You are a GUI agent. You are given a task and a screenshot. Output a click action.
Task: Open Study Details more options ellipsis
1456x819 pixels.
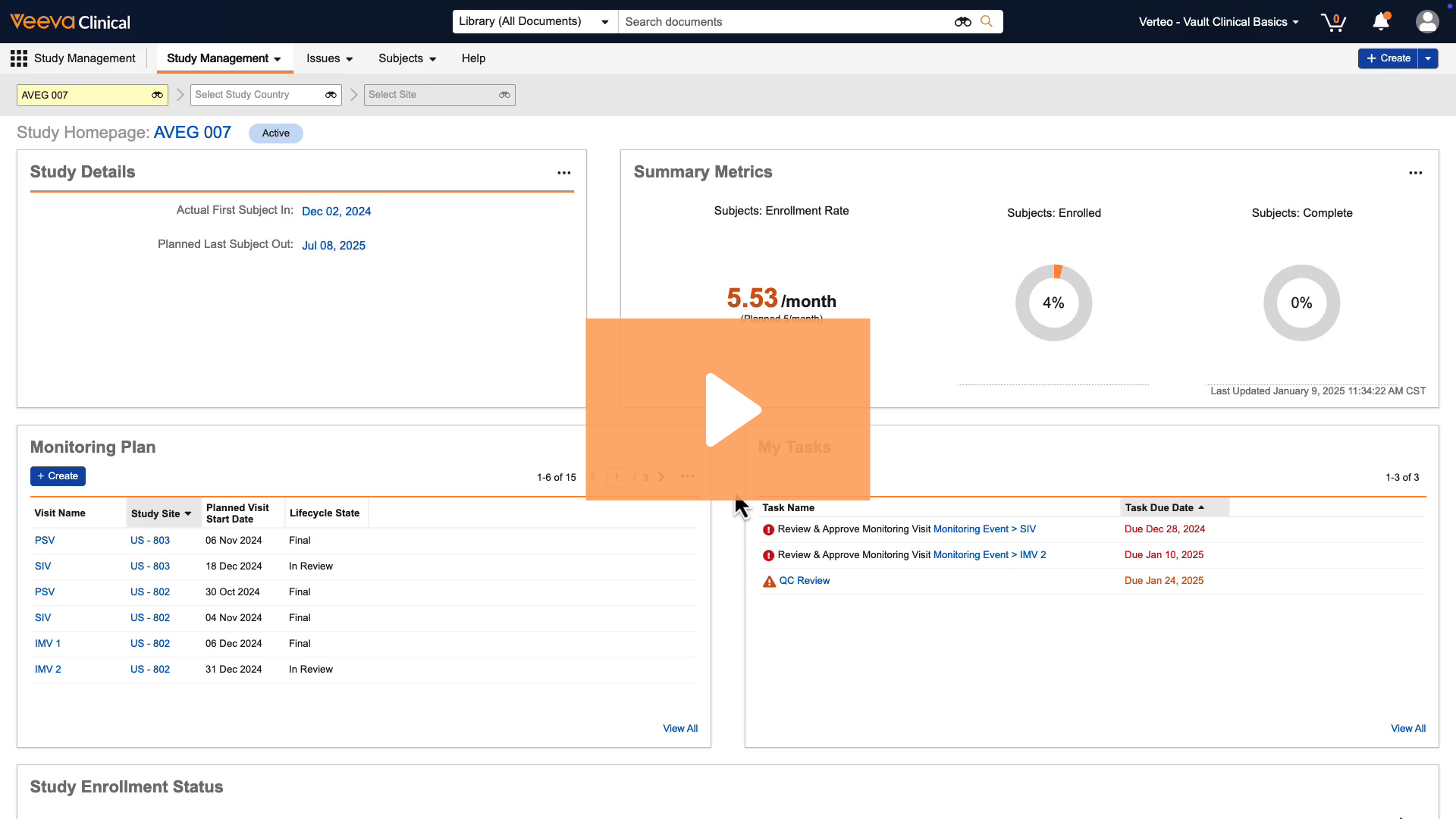563,173
